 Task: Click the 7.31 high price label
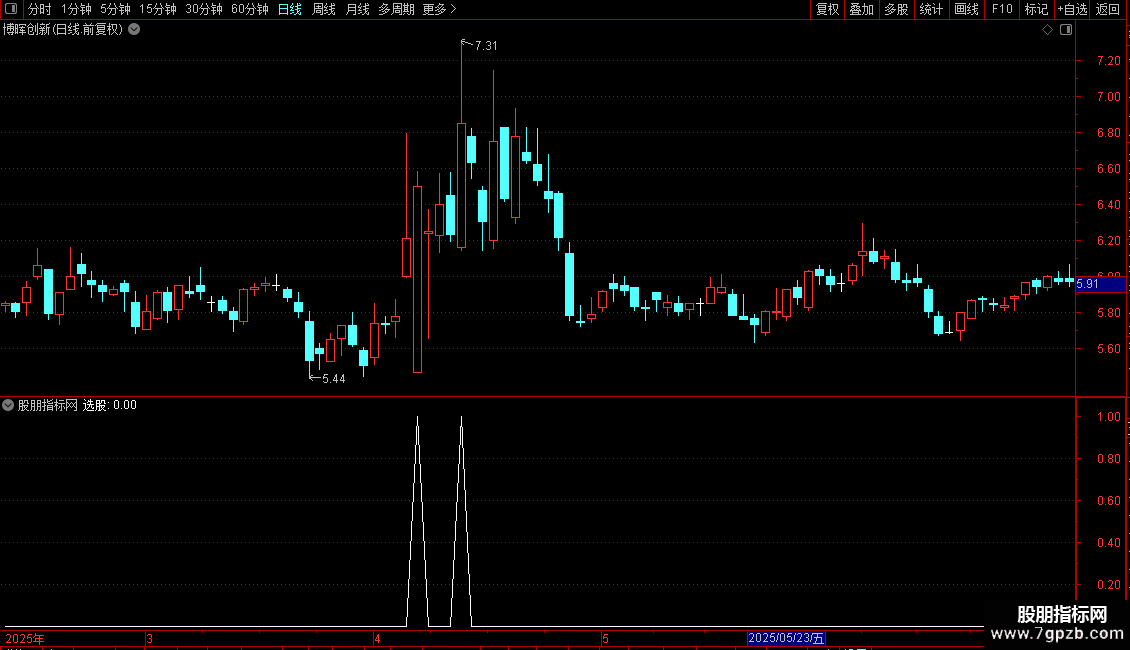tap(486, 45)
